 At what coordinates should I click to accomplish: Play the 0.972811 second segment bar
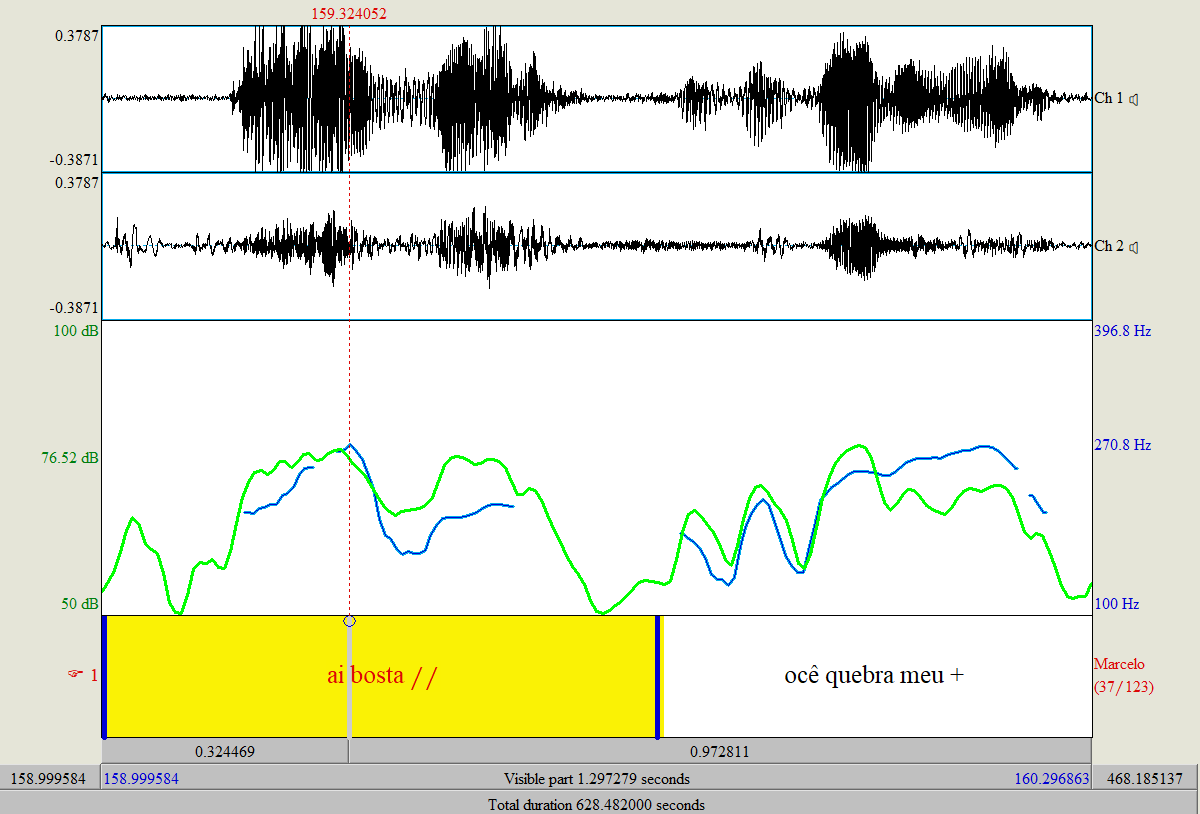click(720, 751)
